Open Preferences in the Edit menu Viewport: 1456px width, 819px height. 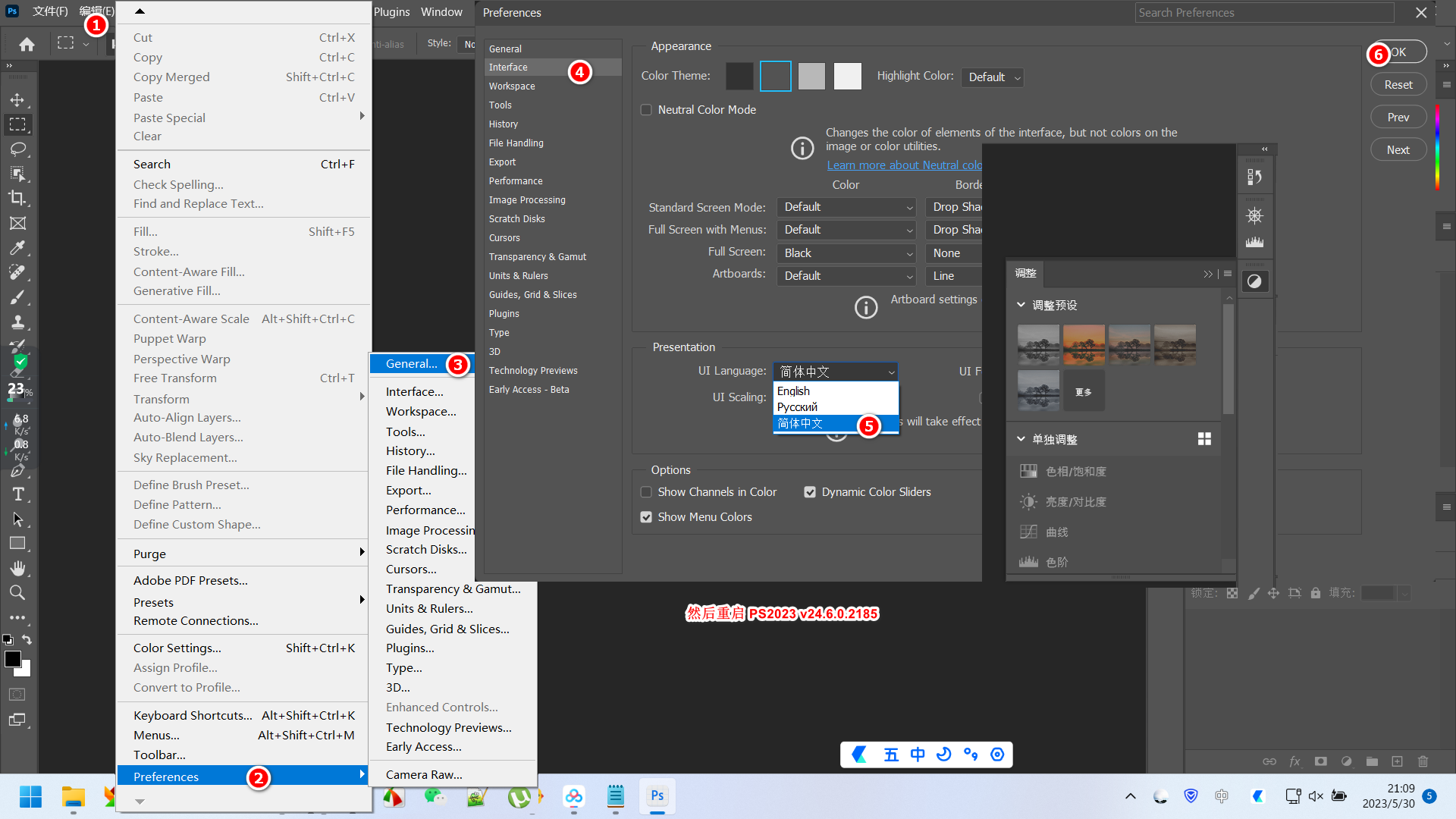pos(243,777)
